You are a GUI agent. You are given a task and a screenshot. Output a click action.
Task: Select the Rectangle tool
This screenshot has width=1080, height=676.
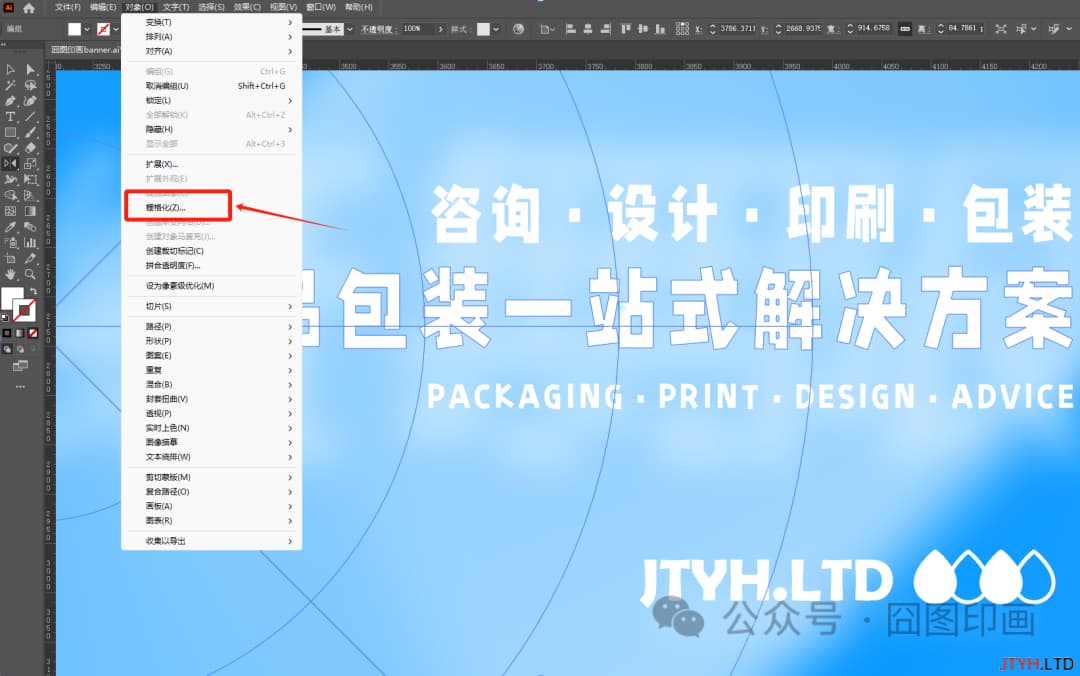[10, 132]
